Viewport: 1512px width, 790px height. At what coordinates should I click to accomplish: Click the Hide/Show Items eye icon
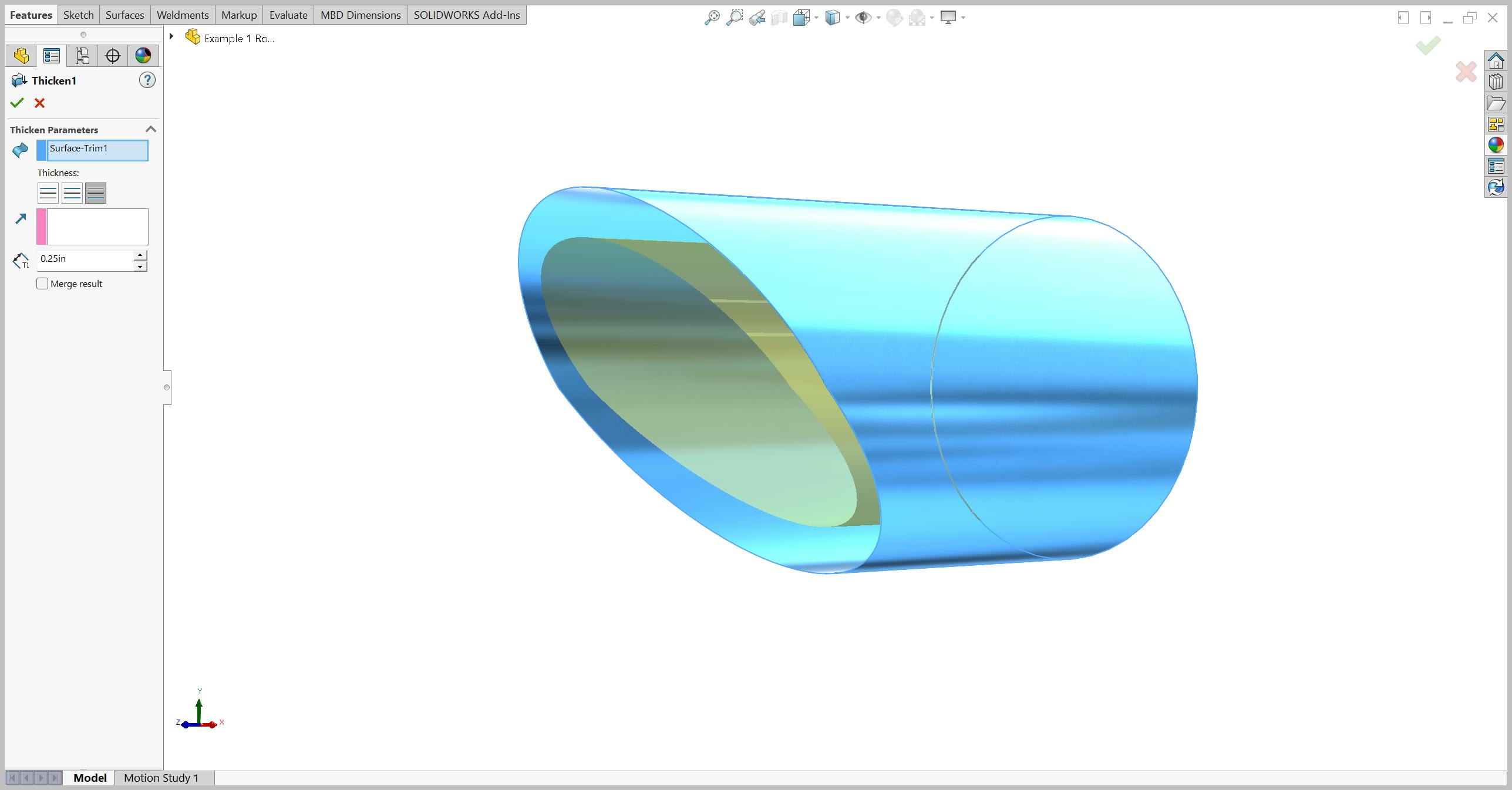(863, 18)
